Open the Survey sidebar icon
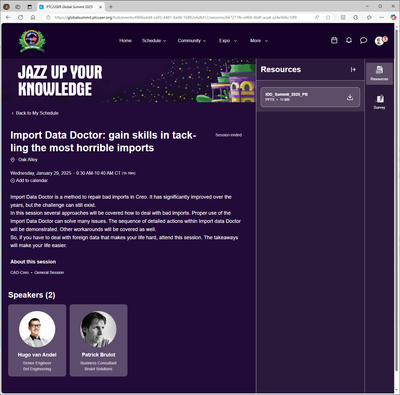This screenshot has height=395, width=400. click(x=379, y=102)
